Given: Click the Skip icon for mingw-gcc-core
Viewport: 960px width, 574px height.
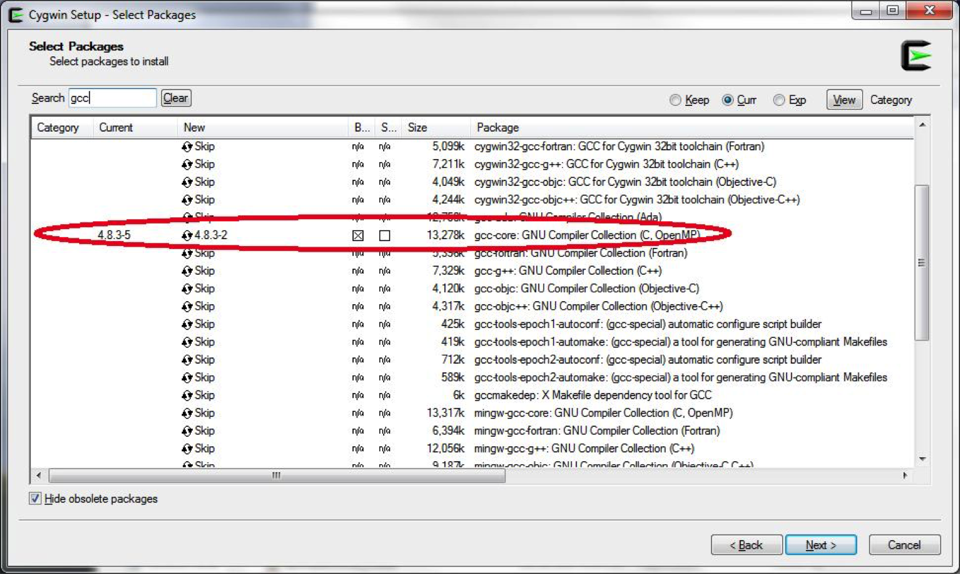Looking at the screenshot, I should (x=187, y=413).
